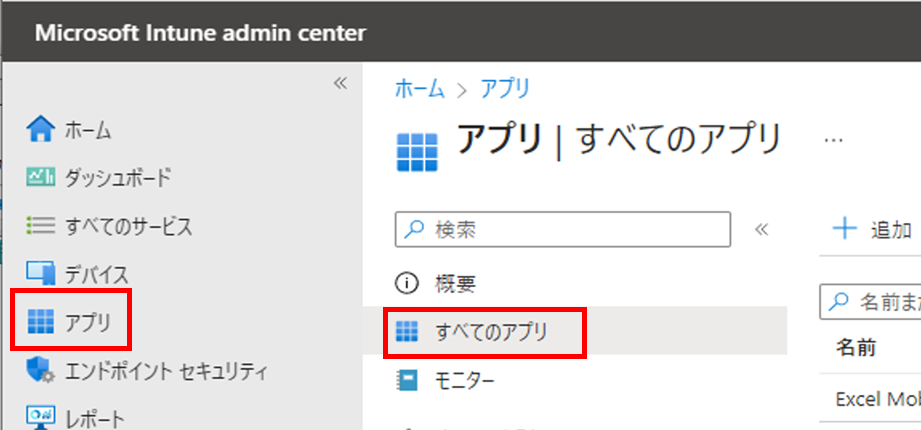The image size is (921, 430).
Task: Click the Dashboard chart icon
Action: tap(41, 177)
